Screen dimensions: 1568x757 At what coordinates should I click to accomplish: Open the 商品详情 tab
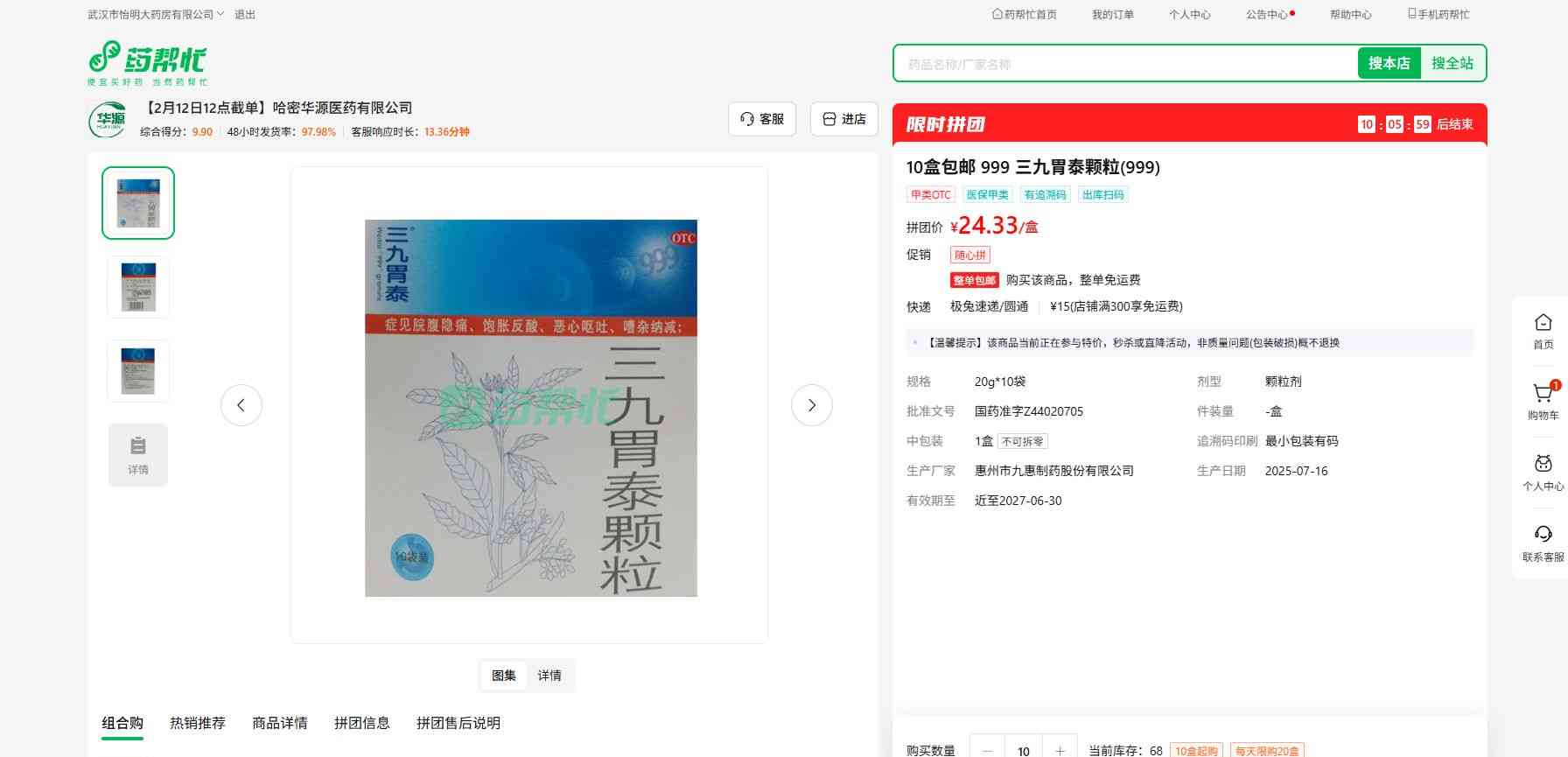(280, 723)
